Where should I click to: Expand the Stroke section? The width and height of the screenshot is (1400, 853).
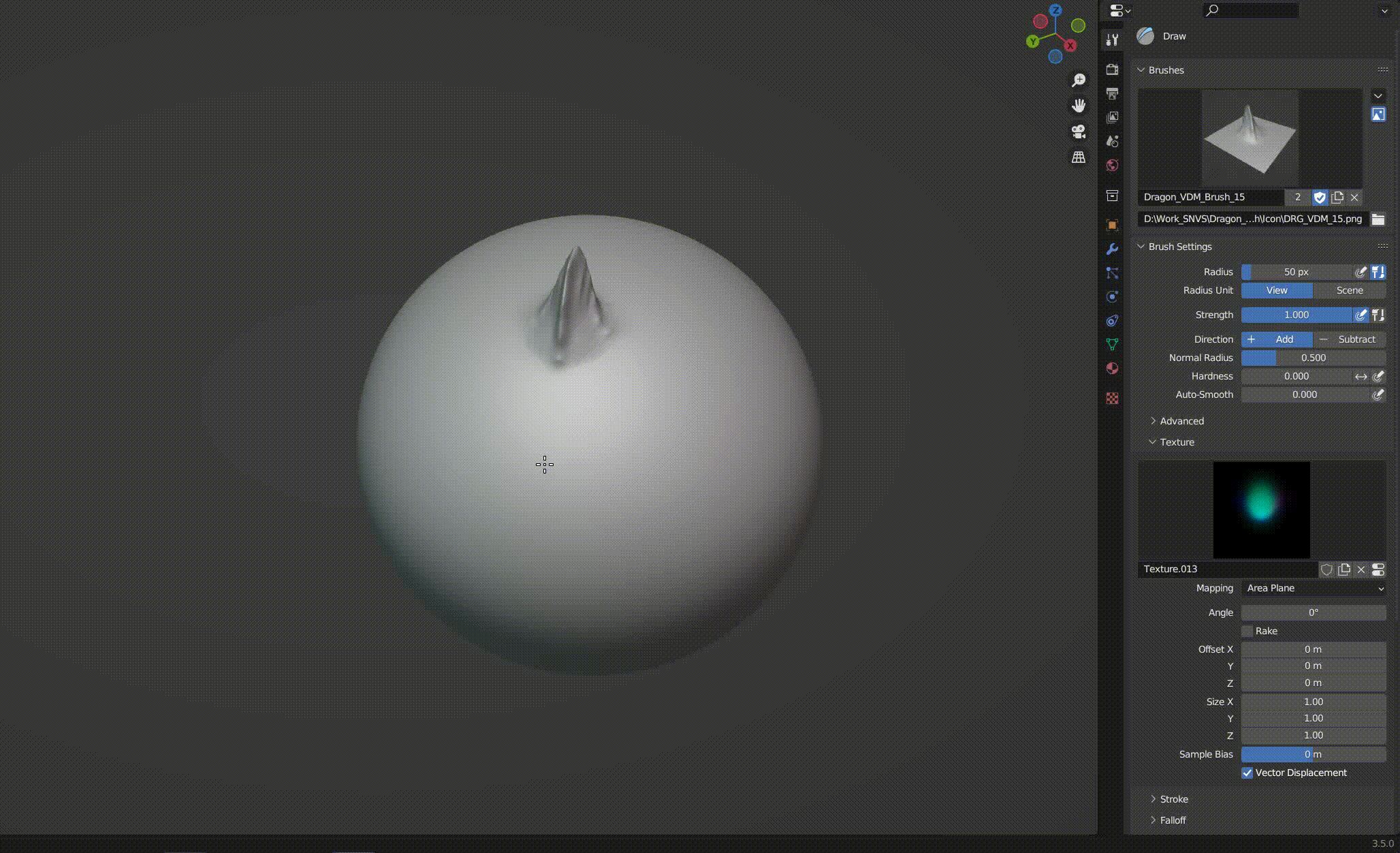(x=1174, y=798)
